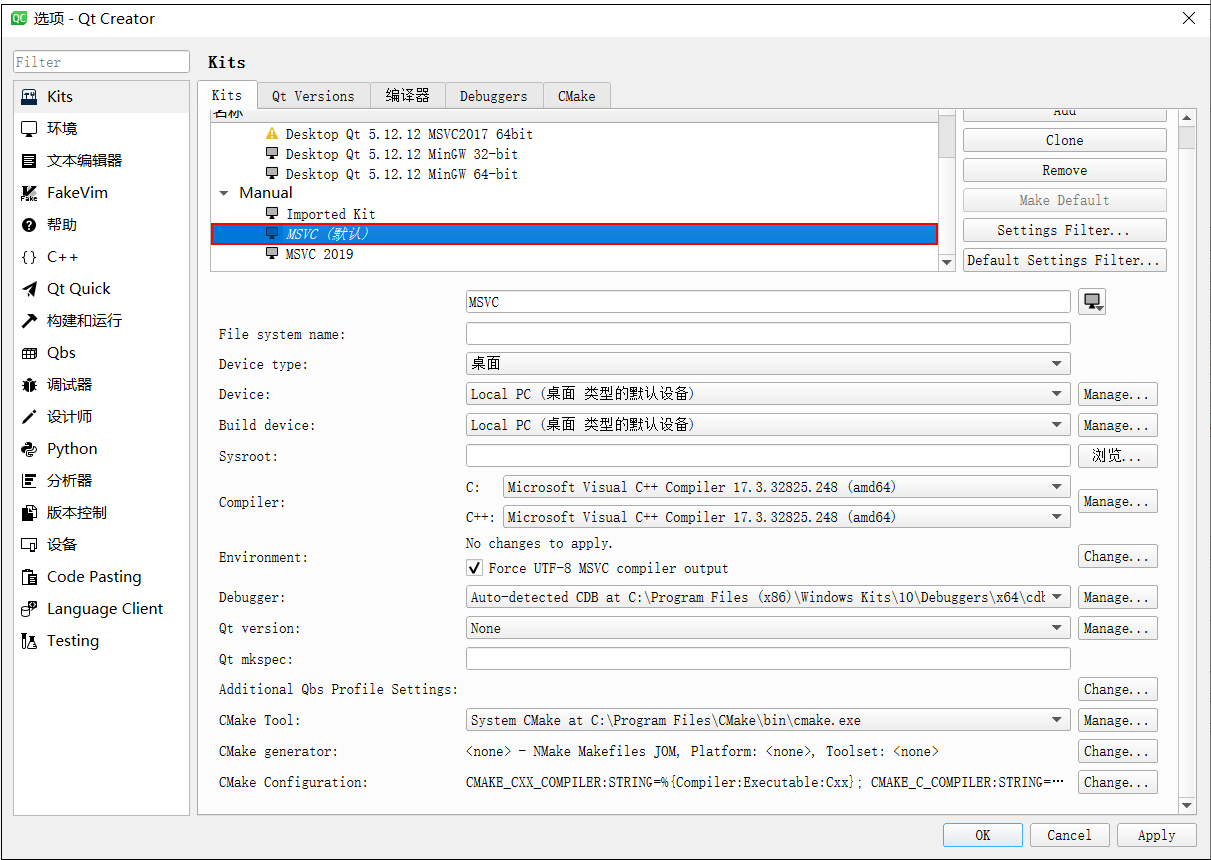Screen dimensions: 1211x860
Task: Click the Clone button
Action: (1065, 140)
